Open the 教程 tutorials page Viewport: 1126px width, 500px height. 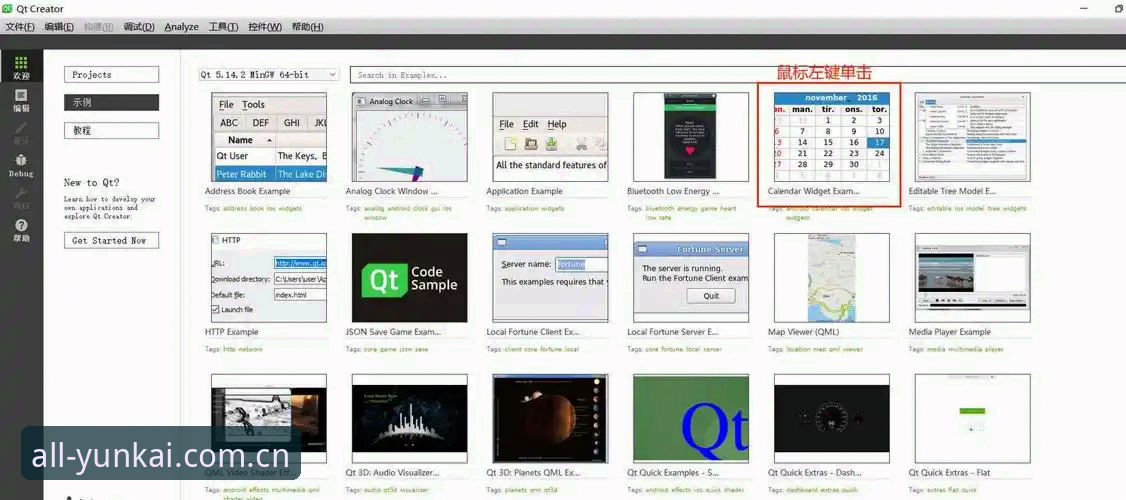[111, 131]
